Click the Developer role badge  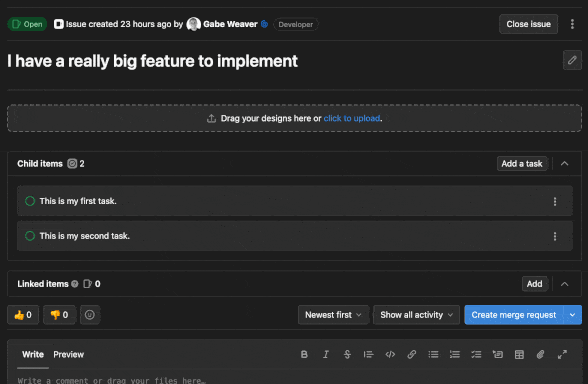tap(296, 24)
